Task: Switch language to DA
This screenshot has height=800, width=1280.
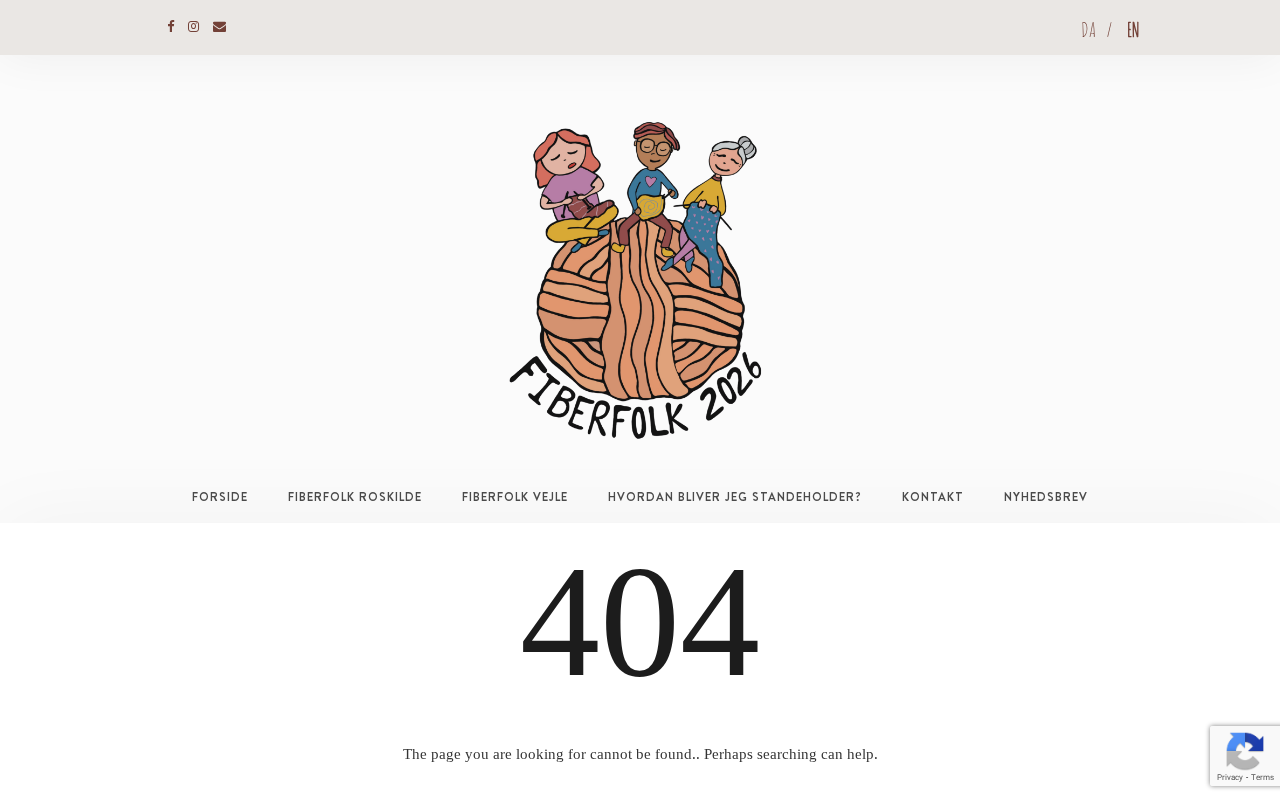Action: [x=1088, y=30]
